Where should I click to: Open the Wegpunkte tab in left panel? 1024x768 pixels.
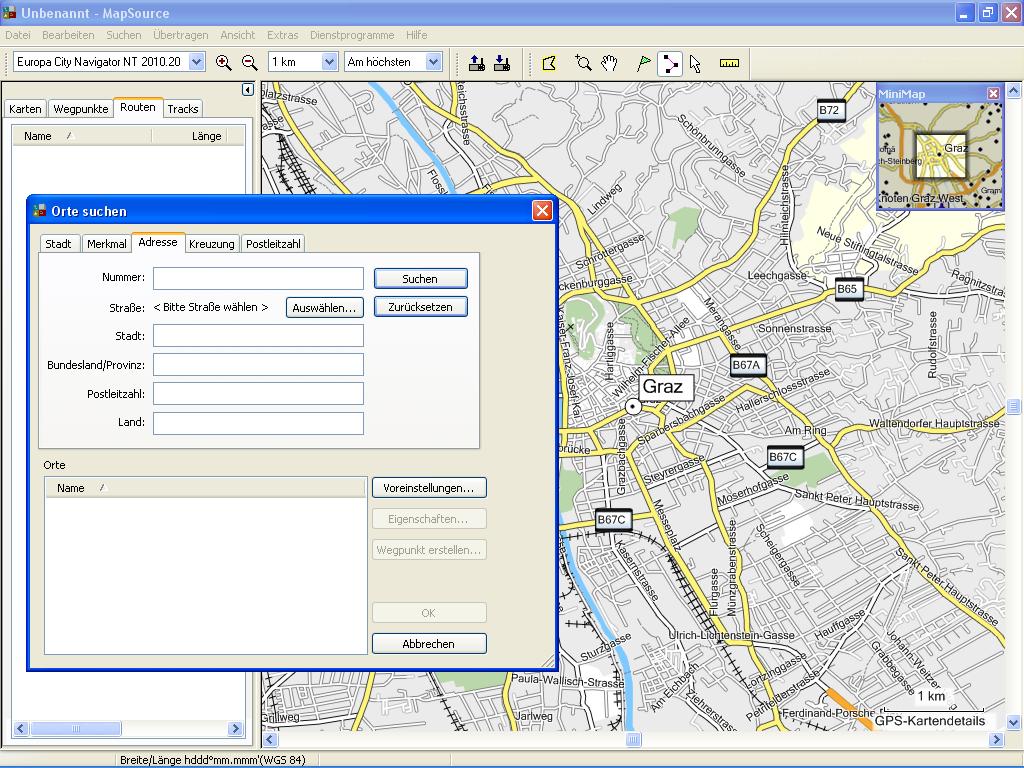(81, 109)
